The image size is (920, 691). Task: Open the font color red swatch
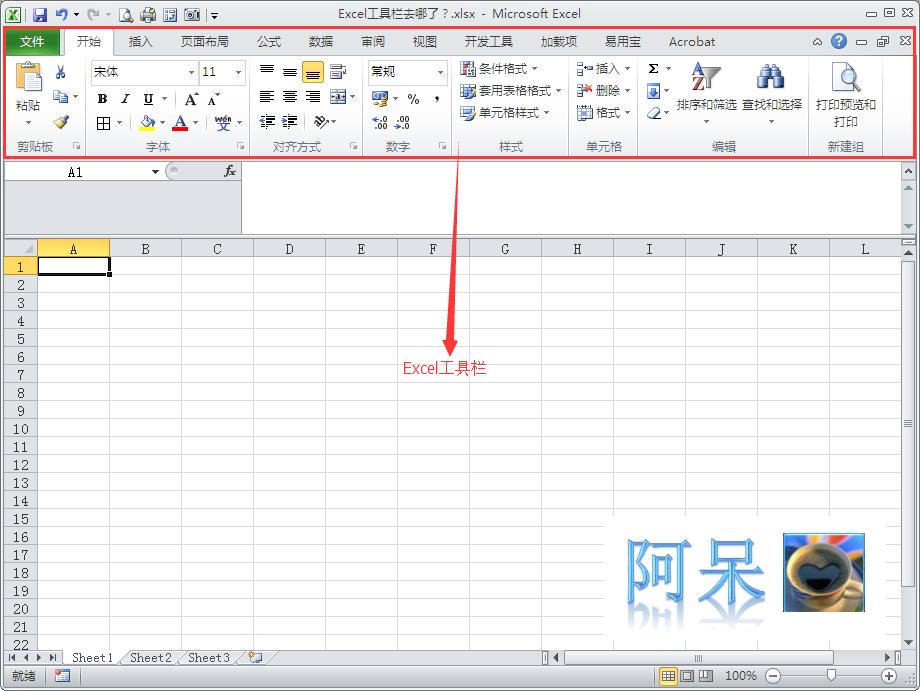point(180,122)
